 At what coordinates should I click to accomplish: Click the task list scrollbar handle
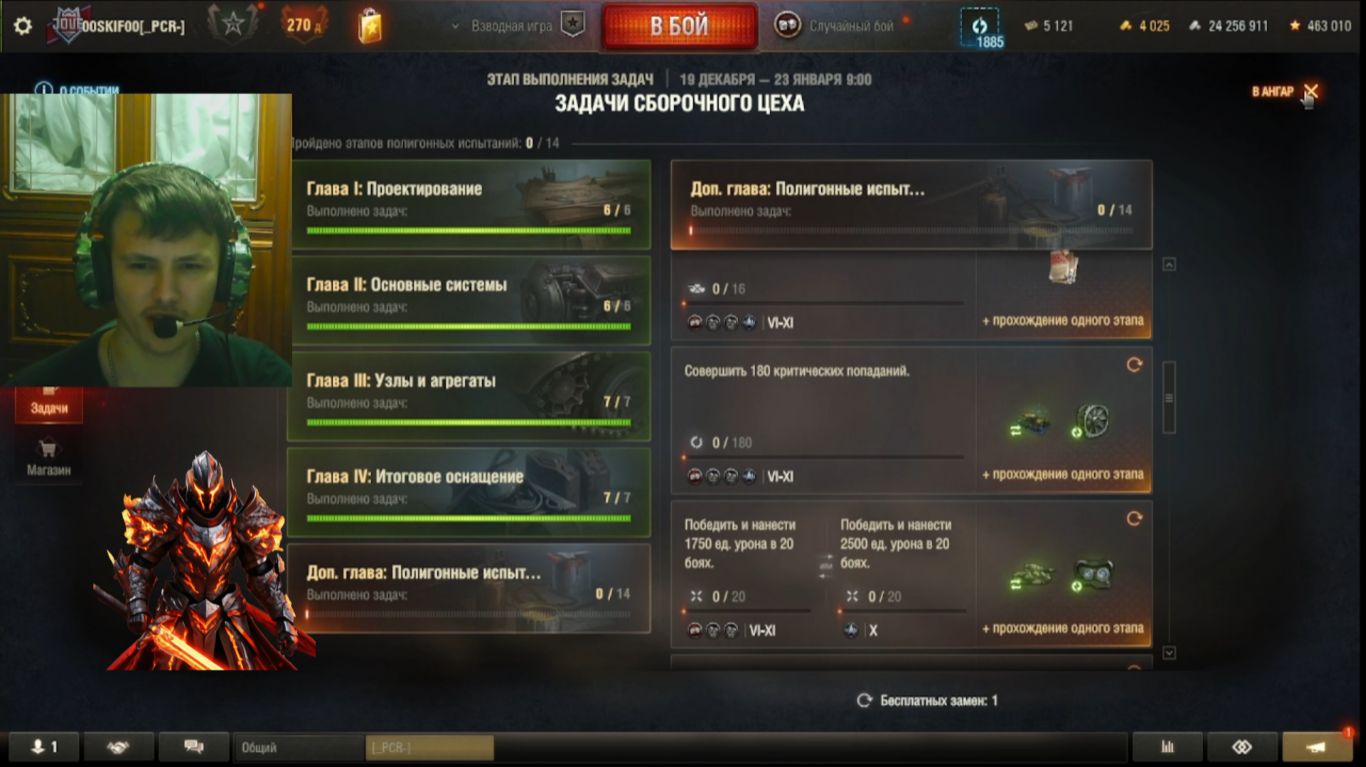pyautogui.click(x=1169, y=397)
